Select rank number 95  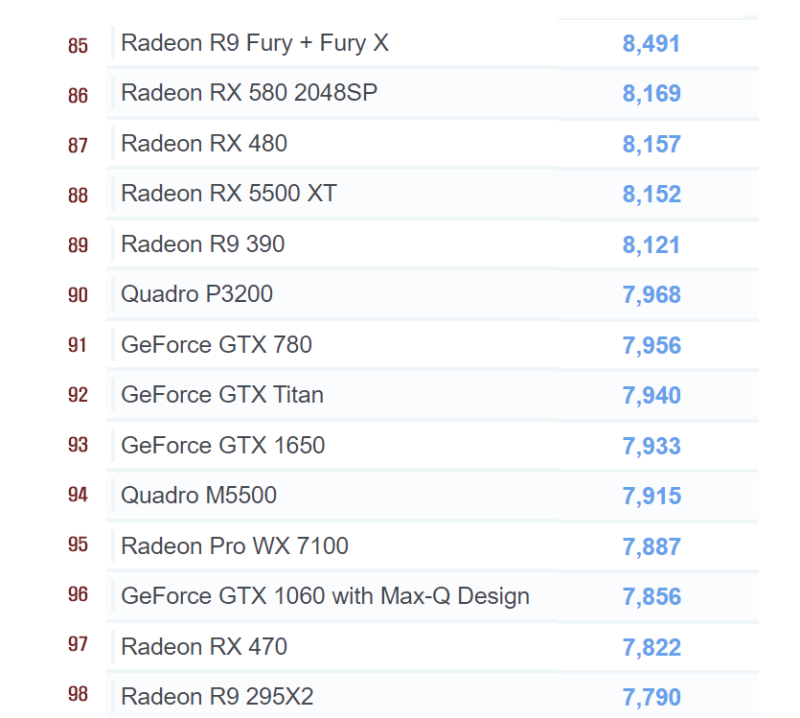[78, 544]
